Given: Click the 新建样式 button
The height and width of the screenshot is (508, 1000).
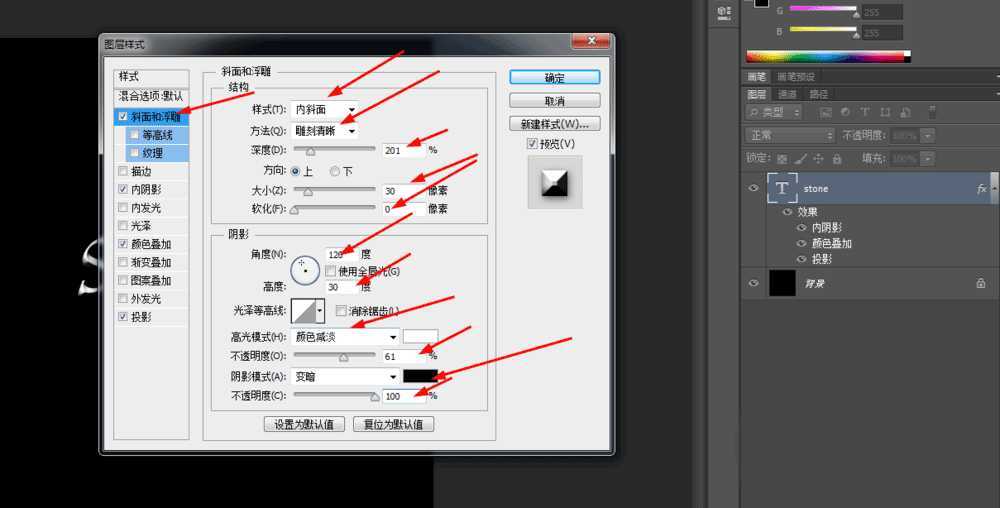Looking at the screenshot, I should (554, 125).
